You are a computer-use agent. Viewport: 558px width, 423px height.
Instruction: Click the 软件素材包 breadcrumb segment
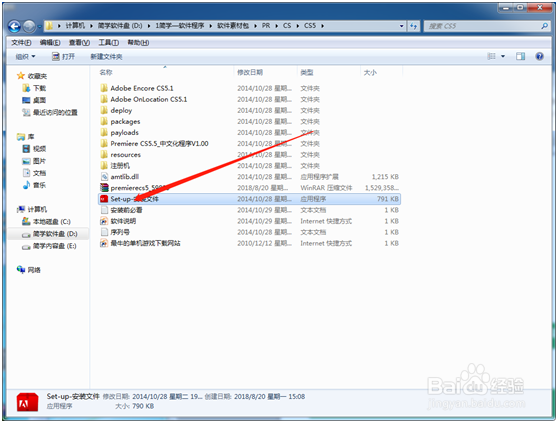tap(233, 26)
